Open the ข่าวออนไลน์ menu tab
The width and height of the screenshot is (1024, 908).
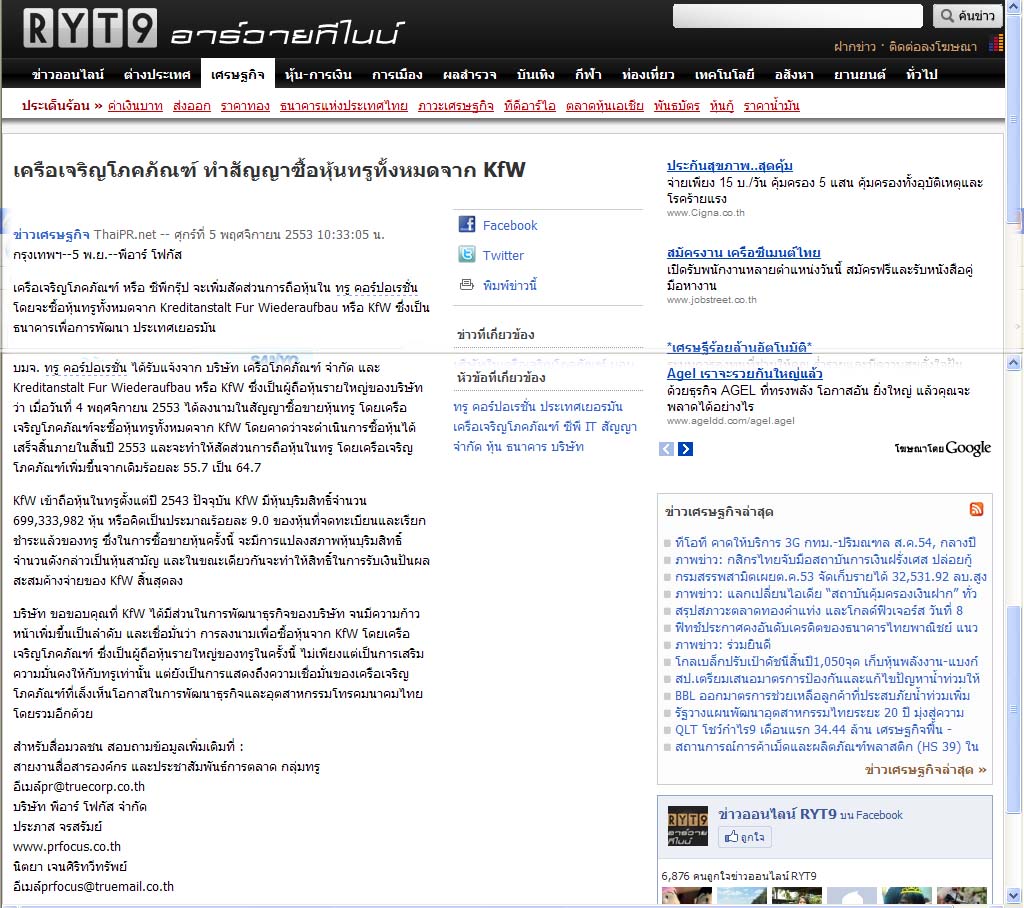68,74
